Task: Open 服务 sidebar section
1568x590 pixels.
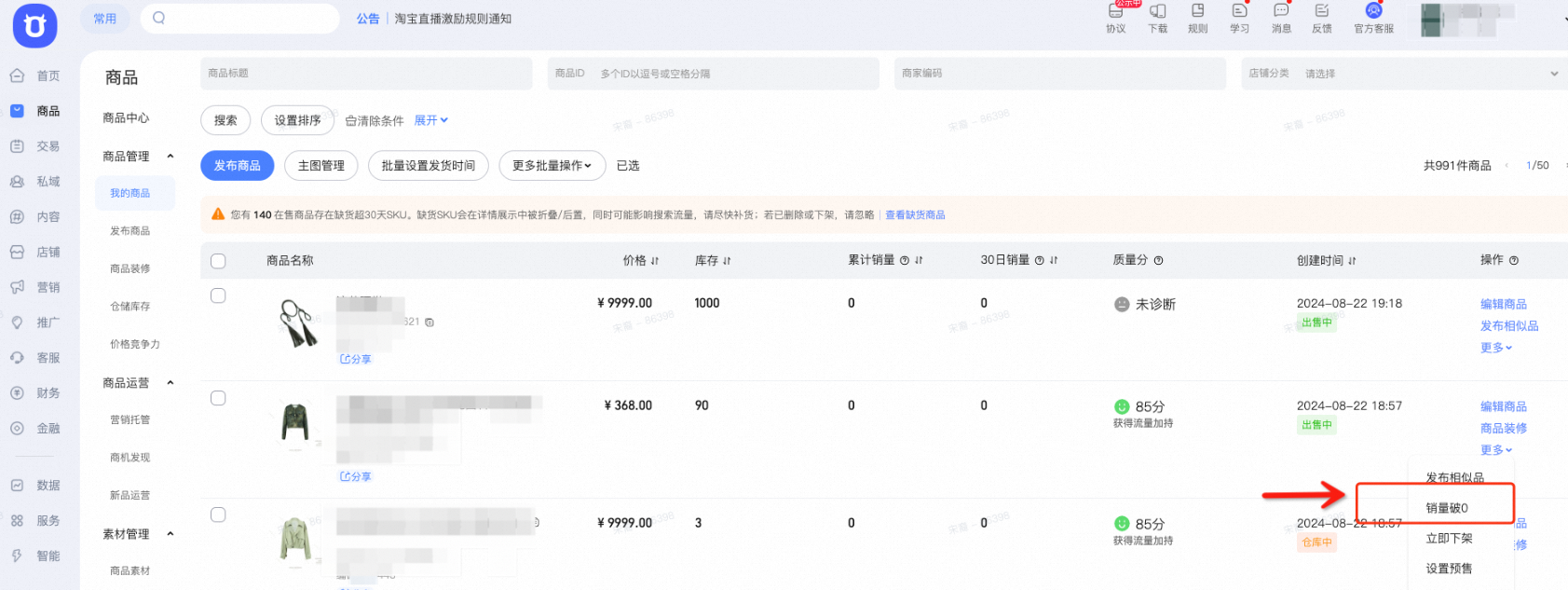Action: pyautogui.click(x=35, y=521)
